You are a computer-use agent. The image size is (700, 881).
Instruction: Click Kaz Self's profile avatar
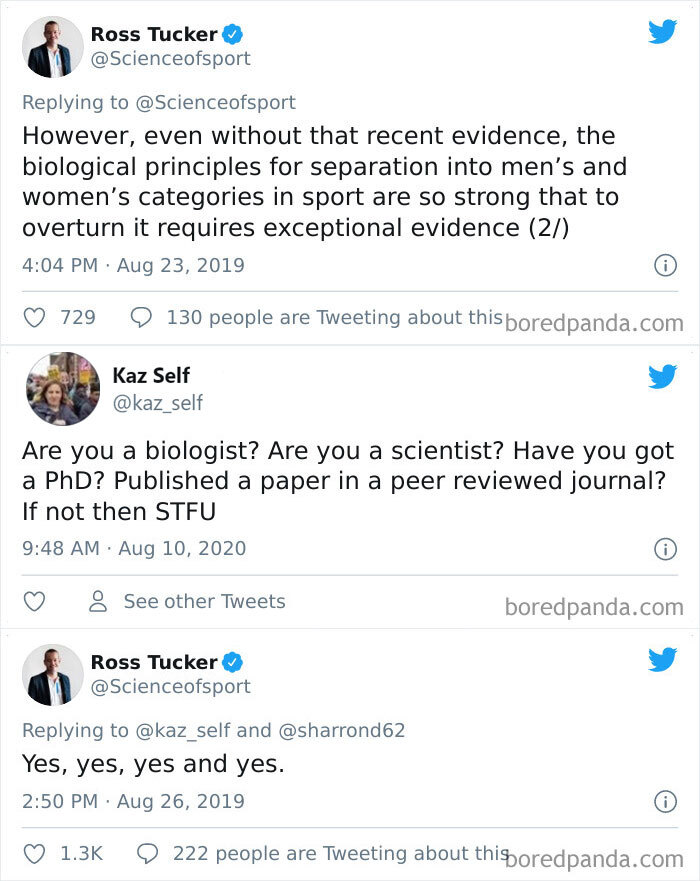pyautogui.click(x=62, y=388)
